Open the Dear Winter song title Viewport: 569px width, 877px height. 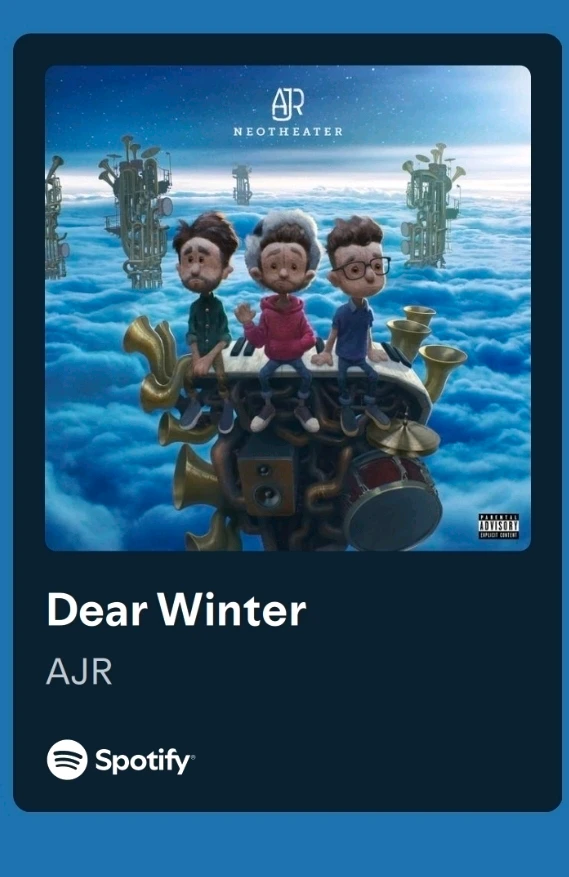coord(177,610)
